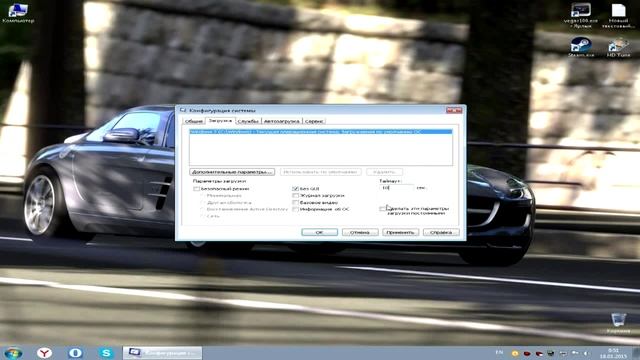The height and width of the screenshot is (360, 640).
Task: Click the Применить button
Action: [x=400, y=232]
